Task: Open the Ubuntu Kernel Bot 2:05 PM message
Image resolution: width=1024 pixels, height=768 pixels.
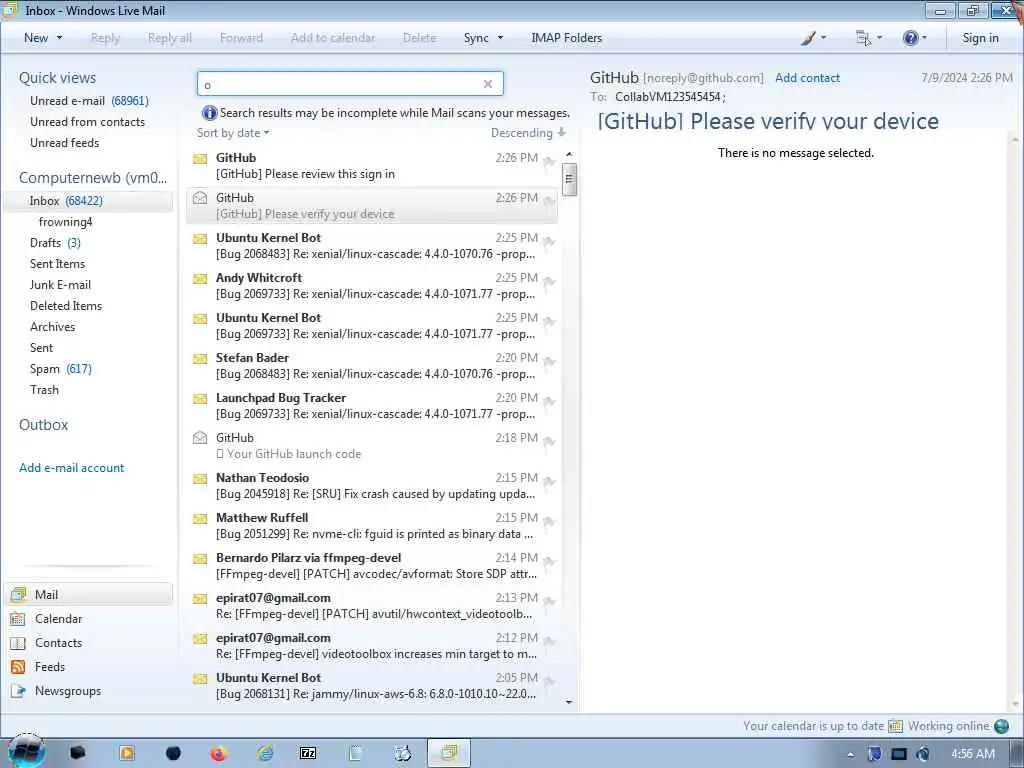Action: pos(372,686)
